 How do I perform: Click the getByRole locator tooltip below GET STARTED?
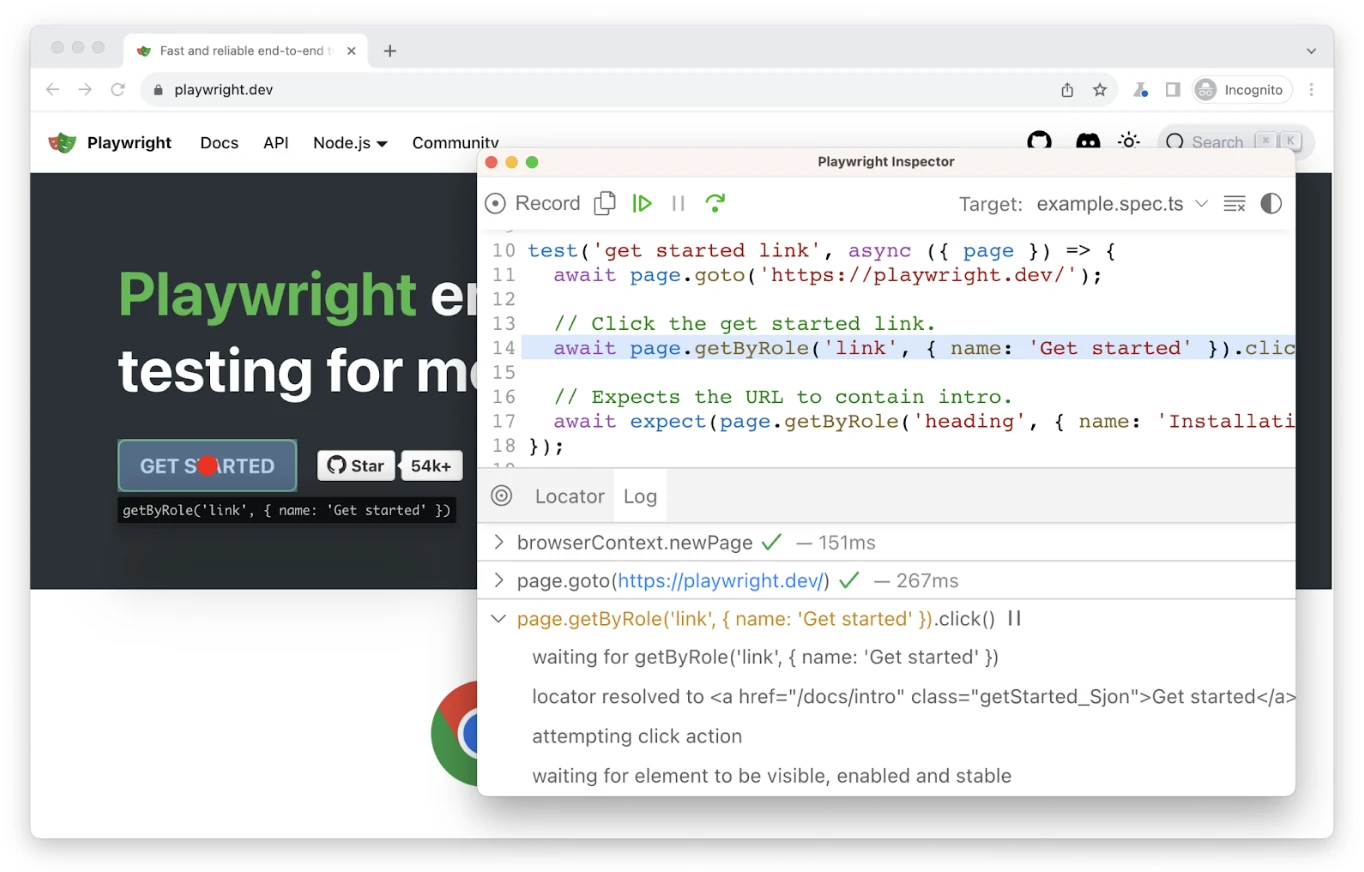pos(287,511)
